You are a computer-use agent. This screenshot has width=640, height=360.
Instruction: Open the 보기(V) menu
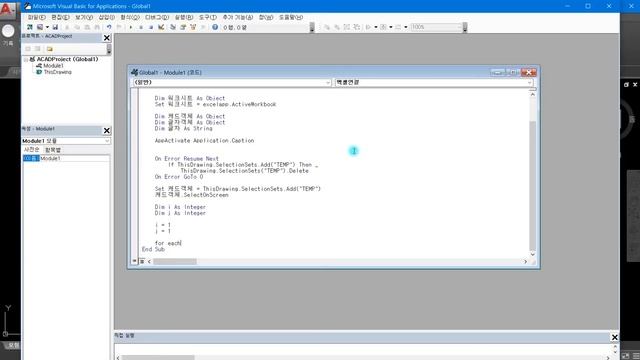[x=84, y=17]
